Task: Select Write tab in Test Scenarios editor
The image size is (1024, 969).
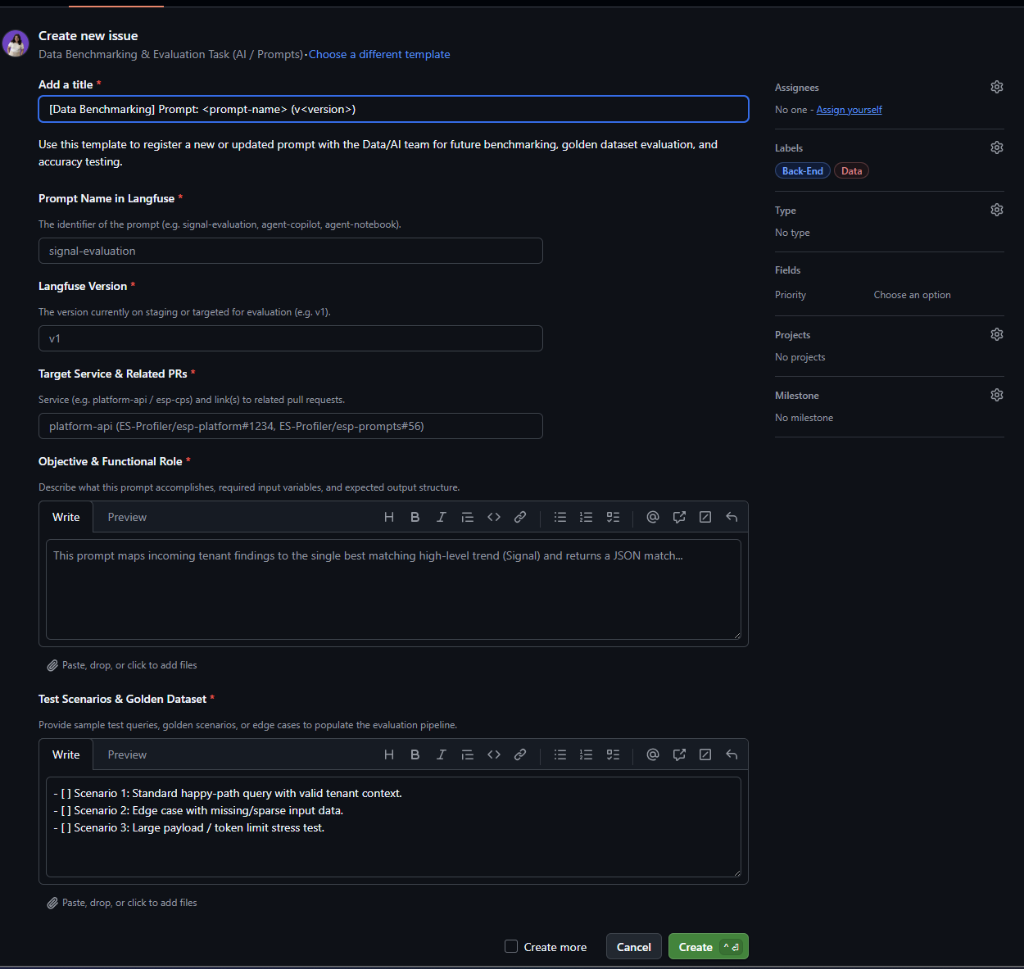Action: click(66, 755)
